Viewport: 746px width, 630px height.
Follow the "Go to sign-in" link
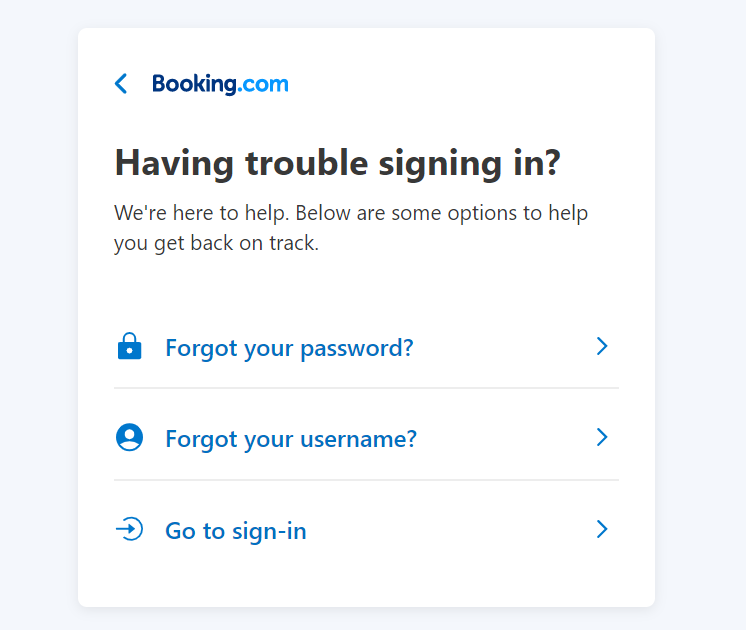coord(236,531)
